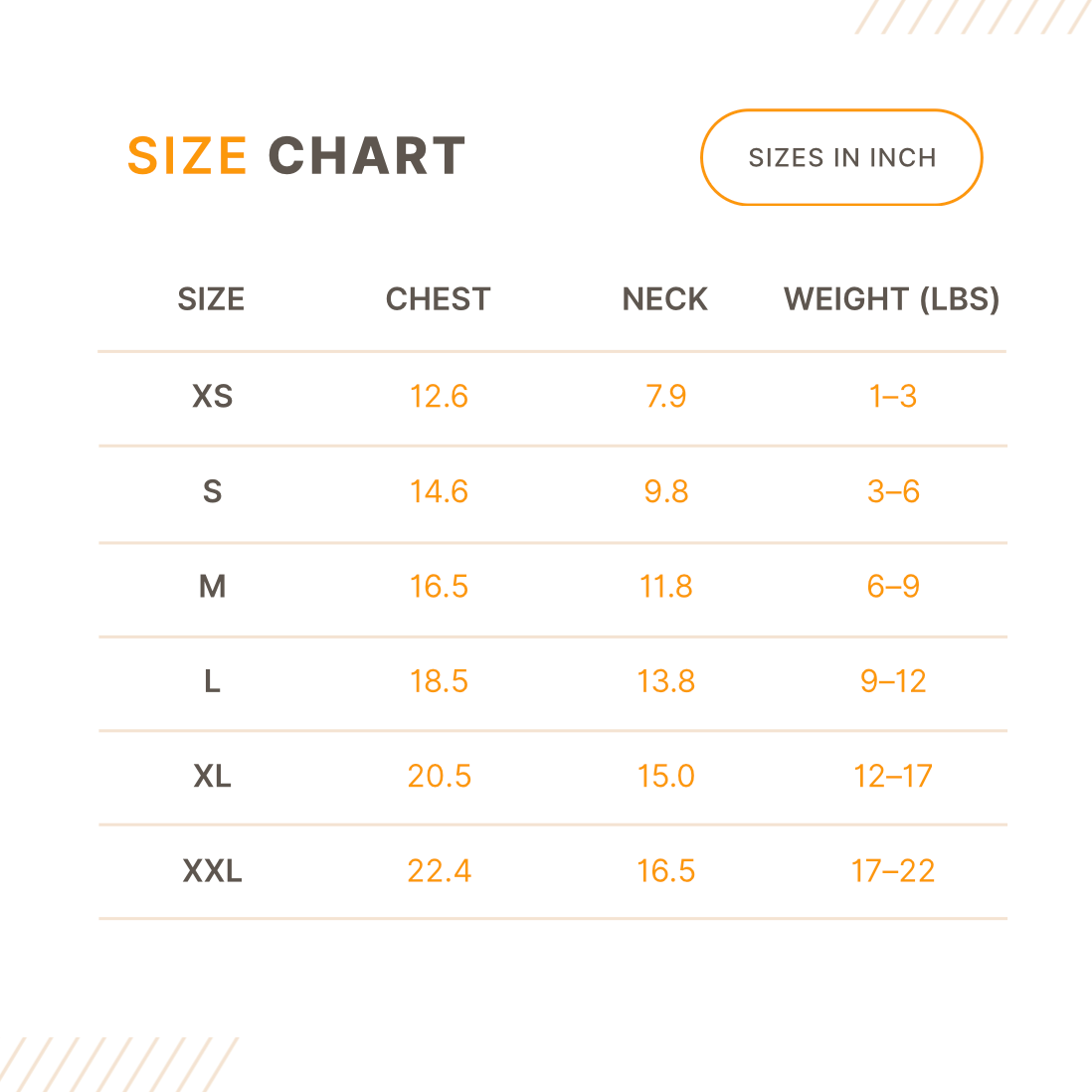The image size is (1092, 1092).
Task: Select the SIZE column header
Action: pyautogui.click(x=211, y=299)
